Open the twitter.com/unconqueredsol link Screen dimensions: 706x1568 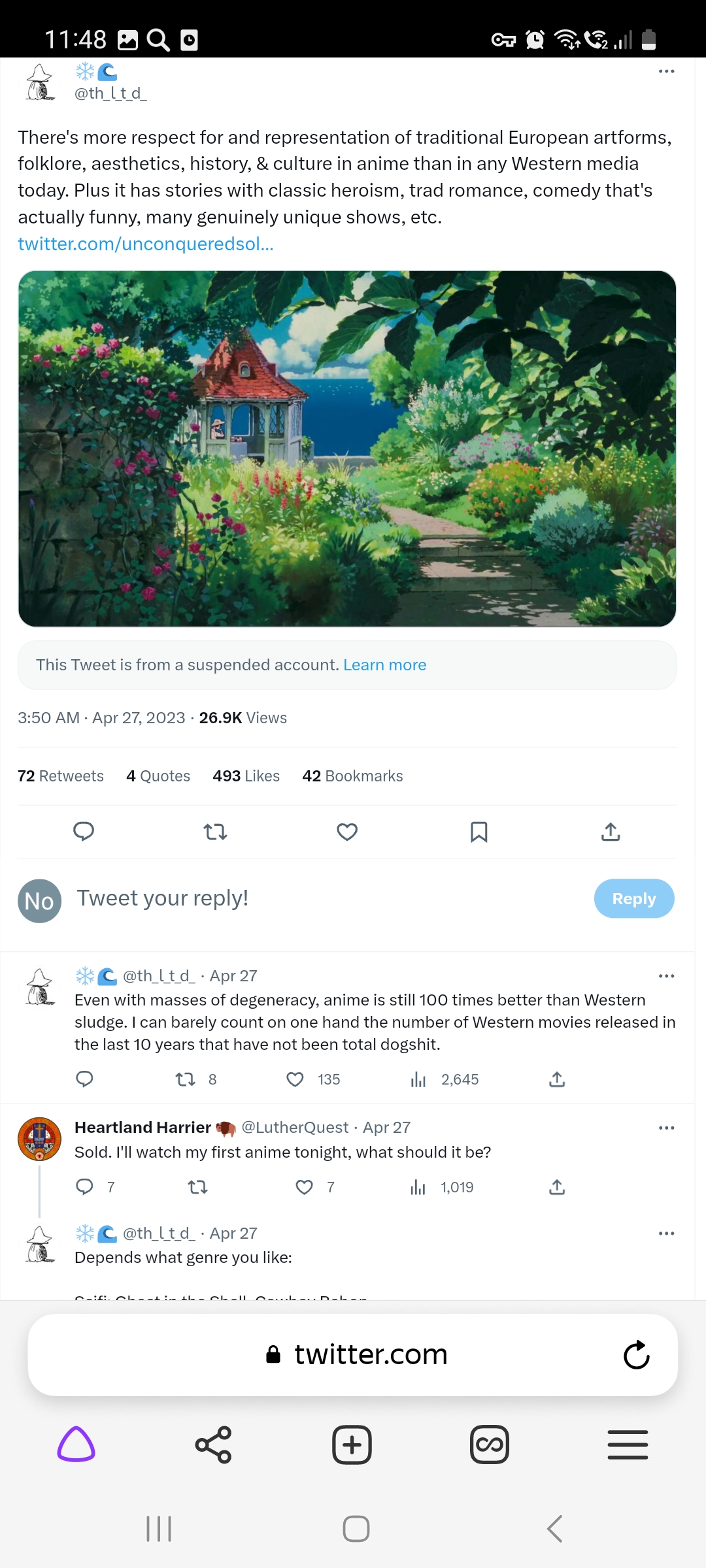[x=146, y=244]
